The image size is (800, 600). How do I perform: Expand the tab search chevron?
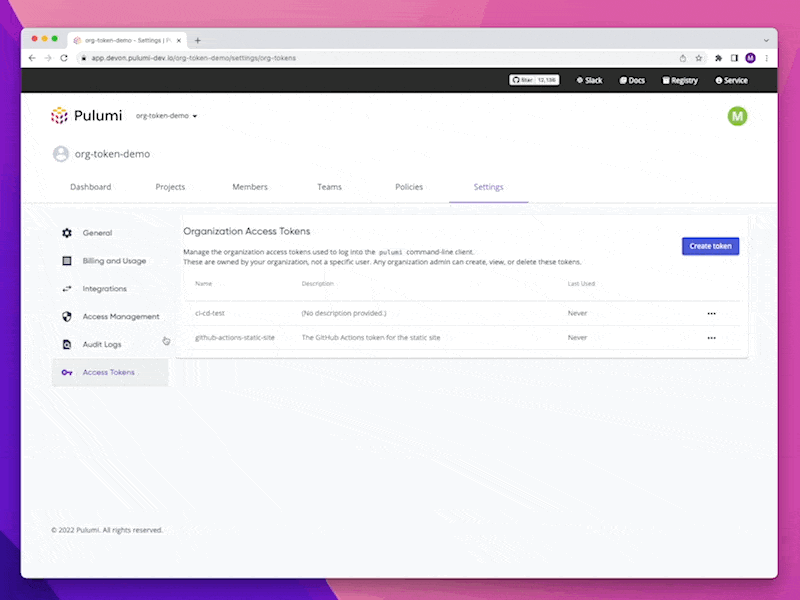(x=766, y=40)
